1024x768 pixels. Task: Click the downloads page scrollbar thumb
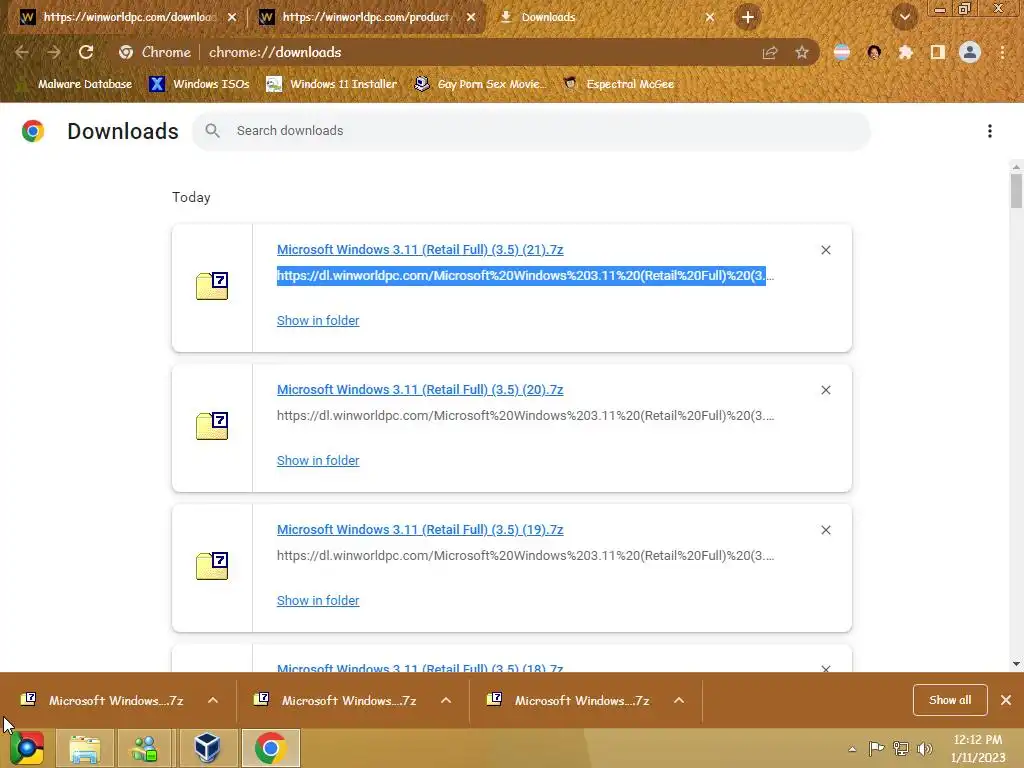click(x=1016, y=190)
